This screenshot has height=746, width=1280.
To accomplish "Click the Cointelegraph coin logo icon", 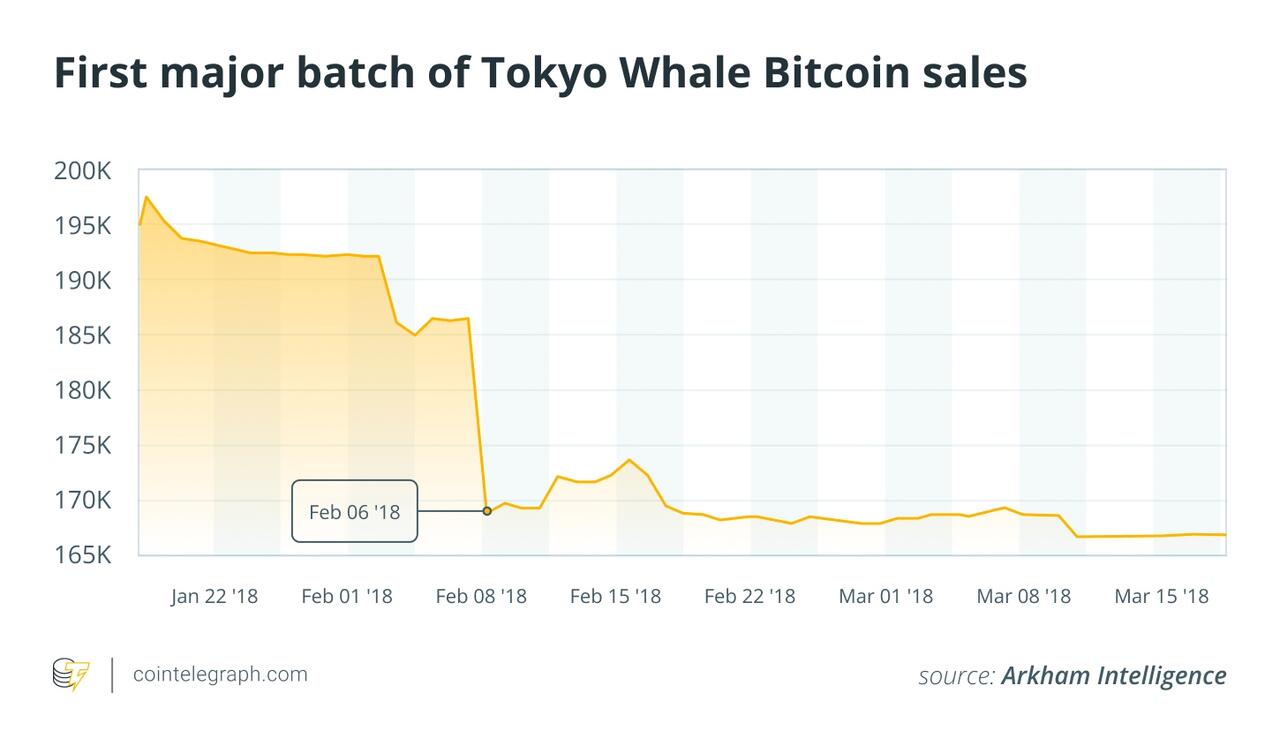I will 70,674.
